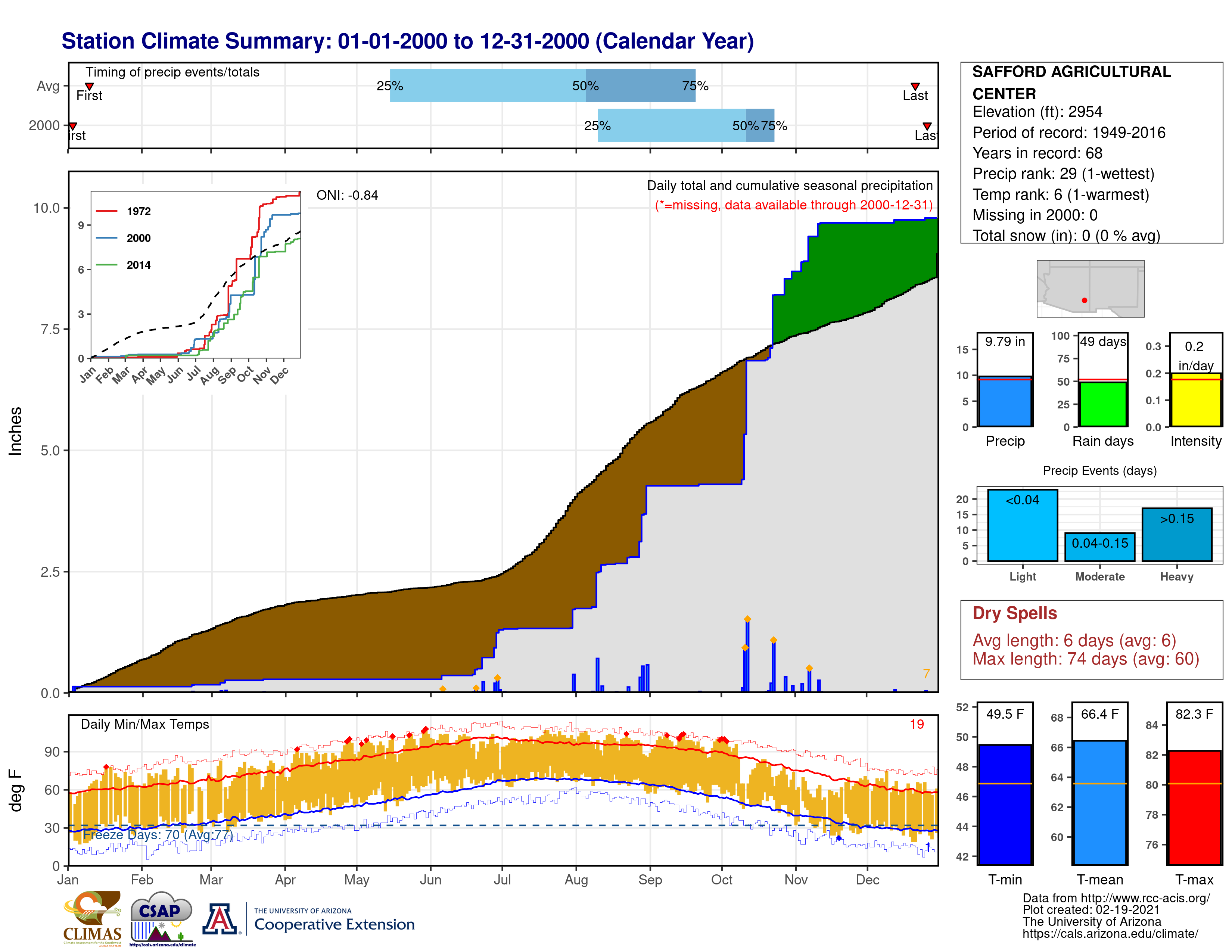
Task: Click the 'Jun' label on the main x-axis
Action: [430, 880]
